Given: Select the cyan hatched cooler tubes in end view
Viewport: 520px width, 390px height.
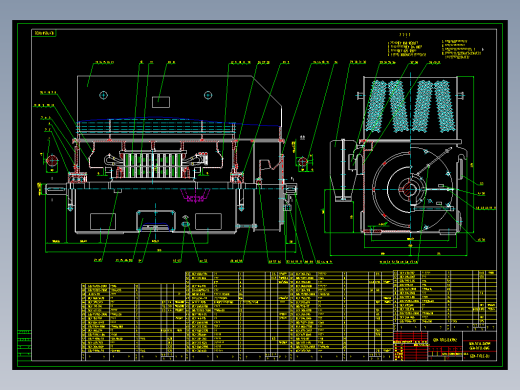Looking at the screenshot, I should (x=410, y=106).
